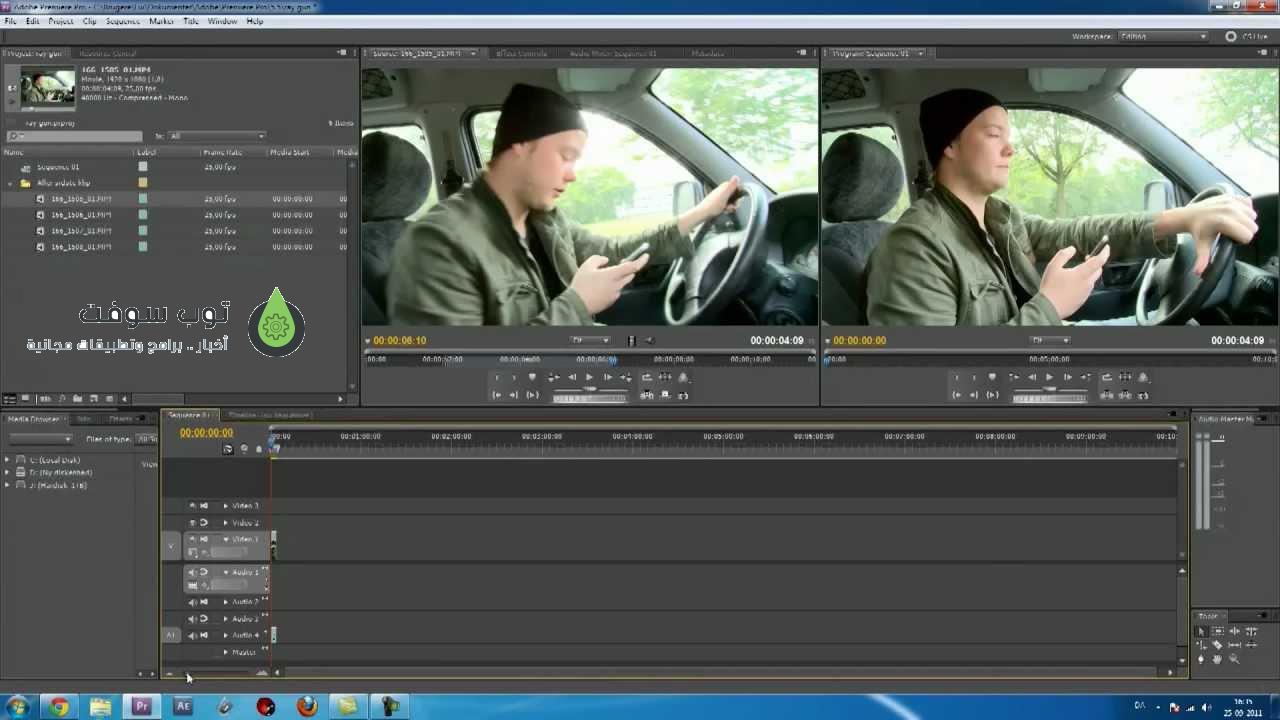
Task: Select the Zoom tool in Tools panel
Action: click(1233, 659)
